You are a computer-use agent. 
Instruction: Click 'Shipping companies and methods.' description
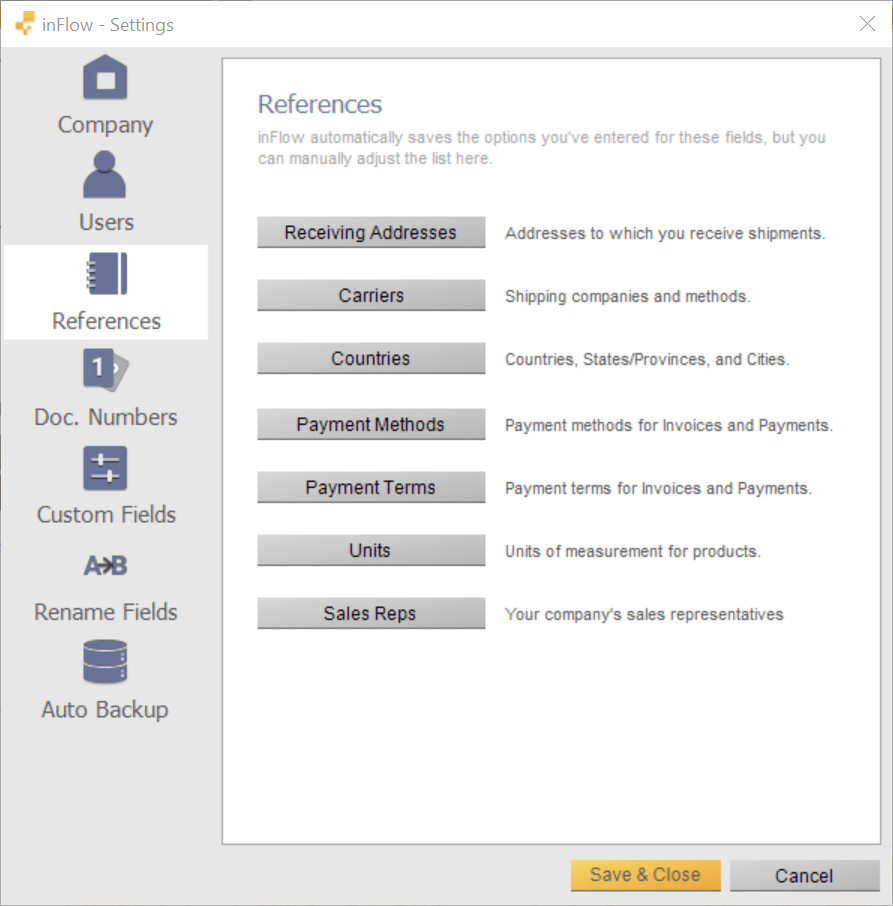pyautogui.click(x=628, y=296)
